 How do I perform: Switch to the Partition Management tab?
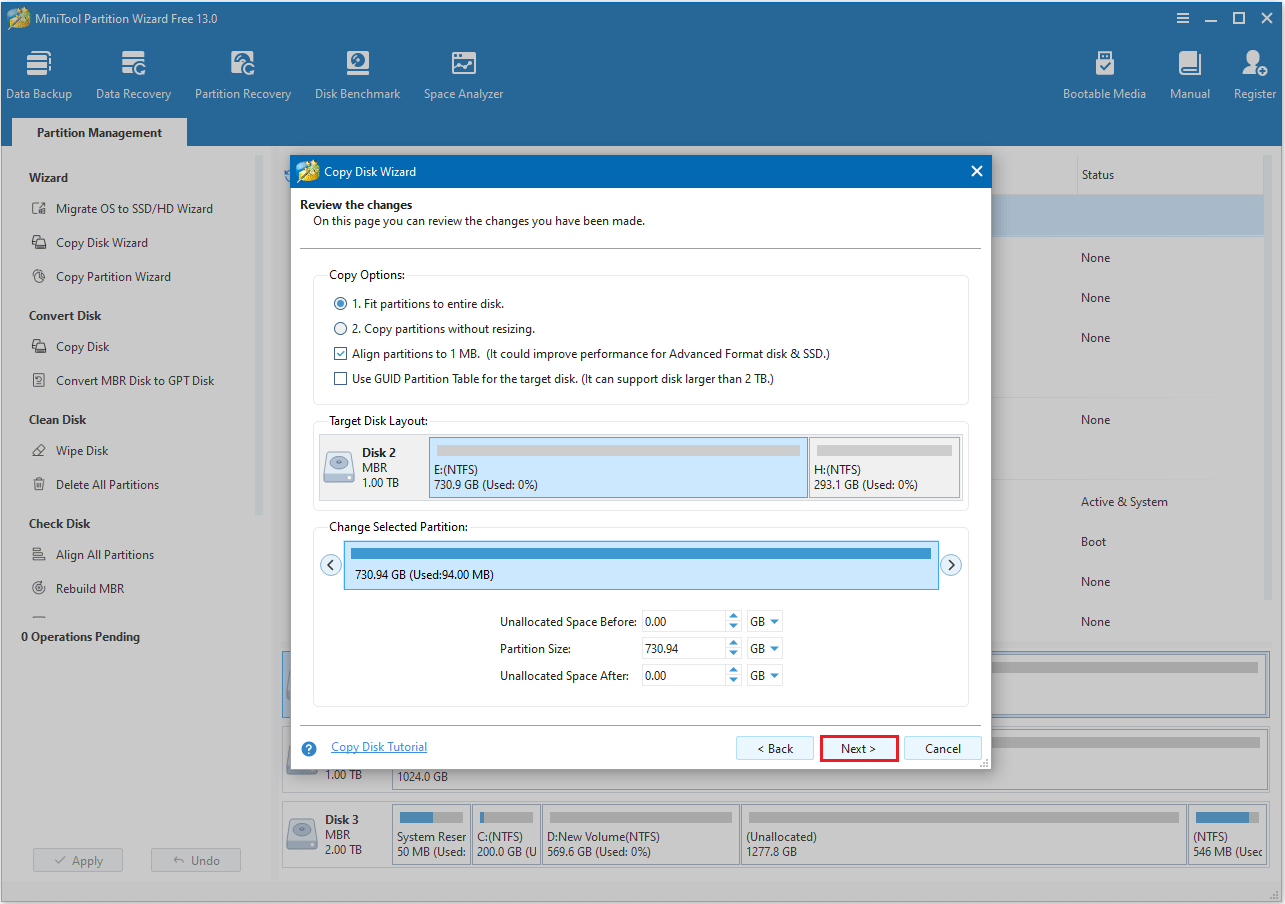pyautogui.click(x=98, y=132)
